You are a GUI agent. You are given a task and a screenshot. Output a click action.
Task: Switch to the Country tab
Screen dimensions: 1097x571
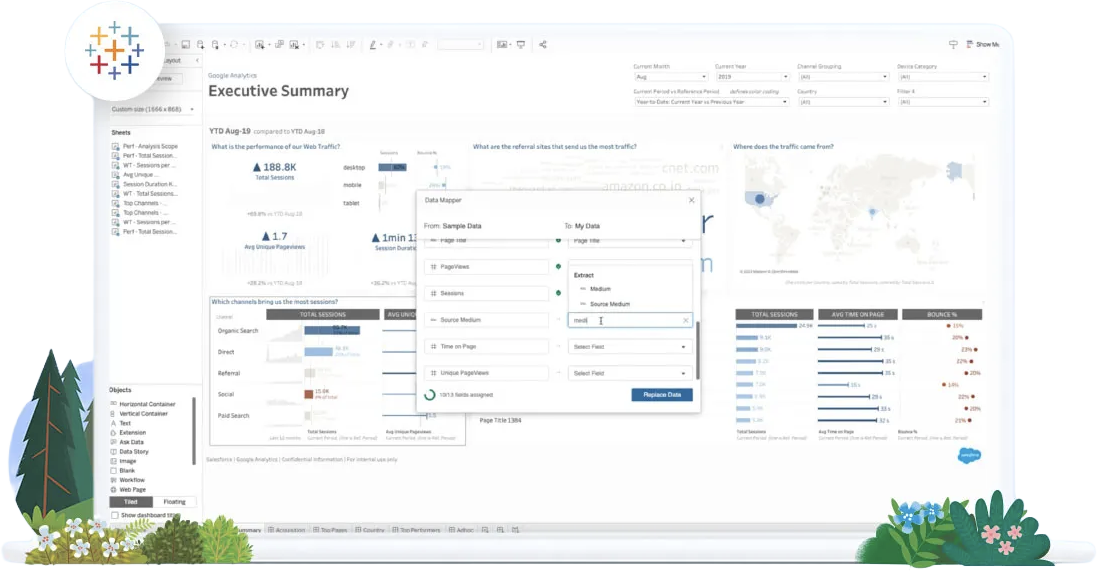point(369,530)
